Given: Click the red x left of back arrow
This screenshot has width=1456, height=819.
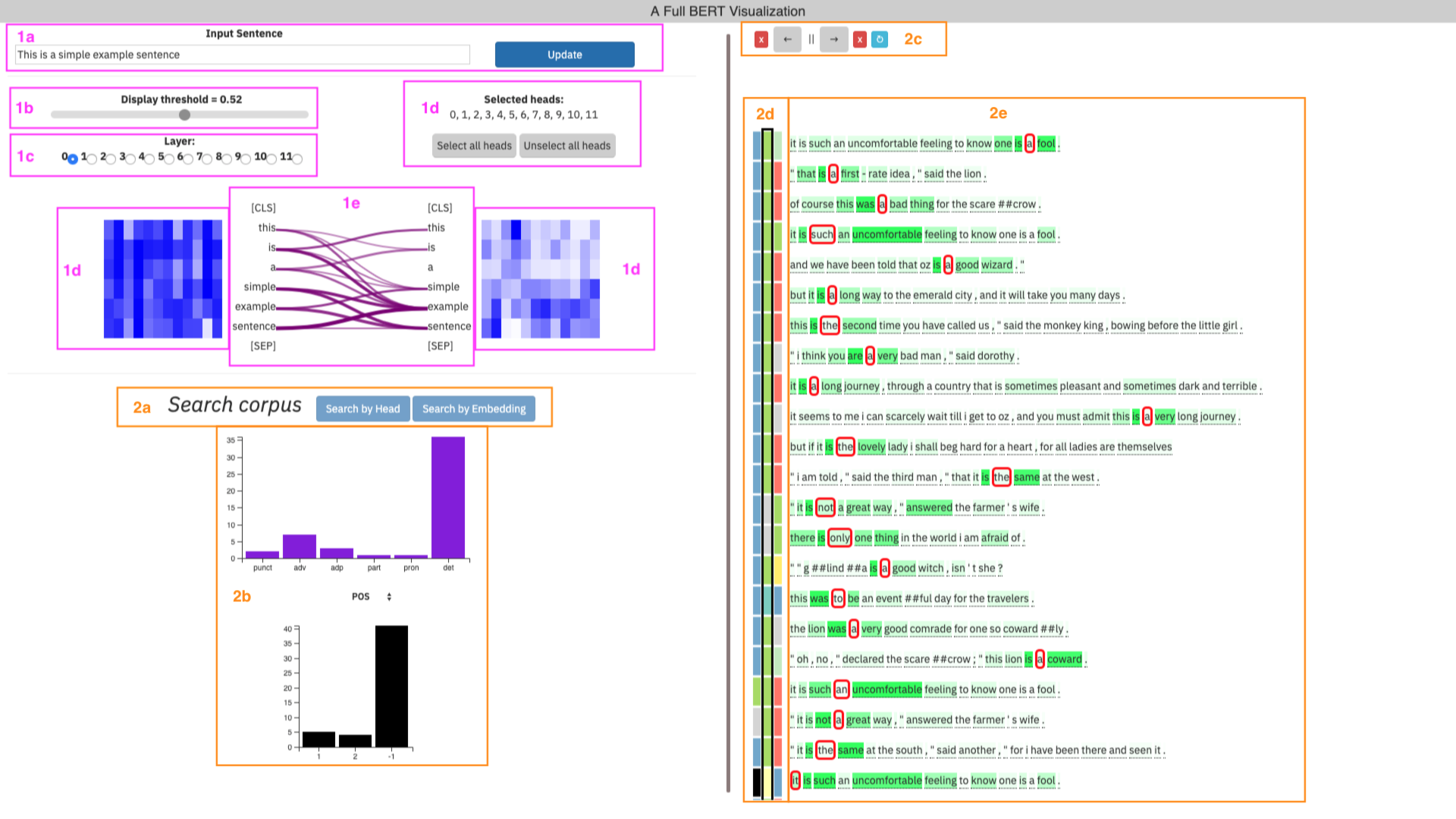Looking at the screenshot, I should 761,39.
